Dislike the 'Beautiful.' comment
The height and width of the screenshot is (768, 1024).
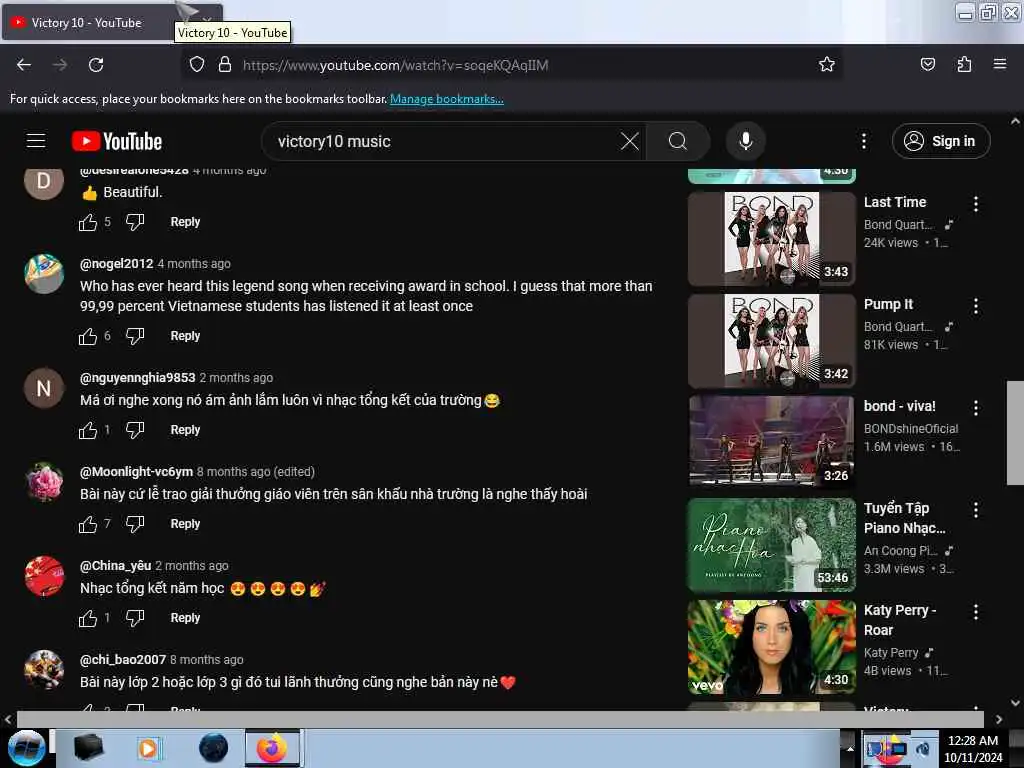tap(135, 222)
